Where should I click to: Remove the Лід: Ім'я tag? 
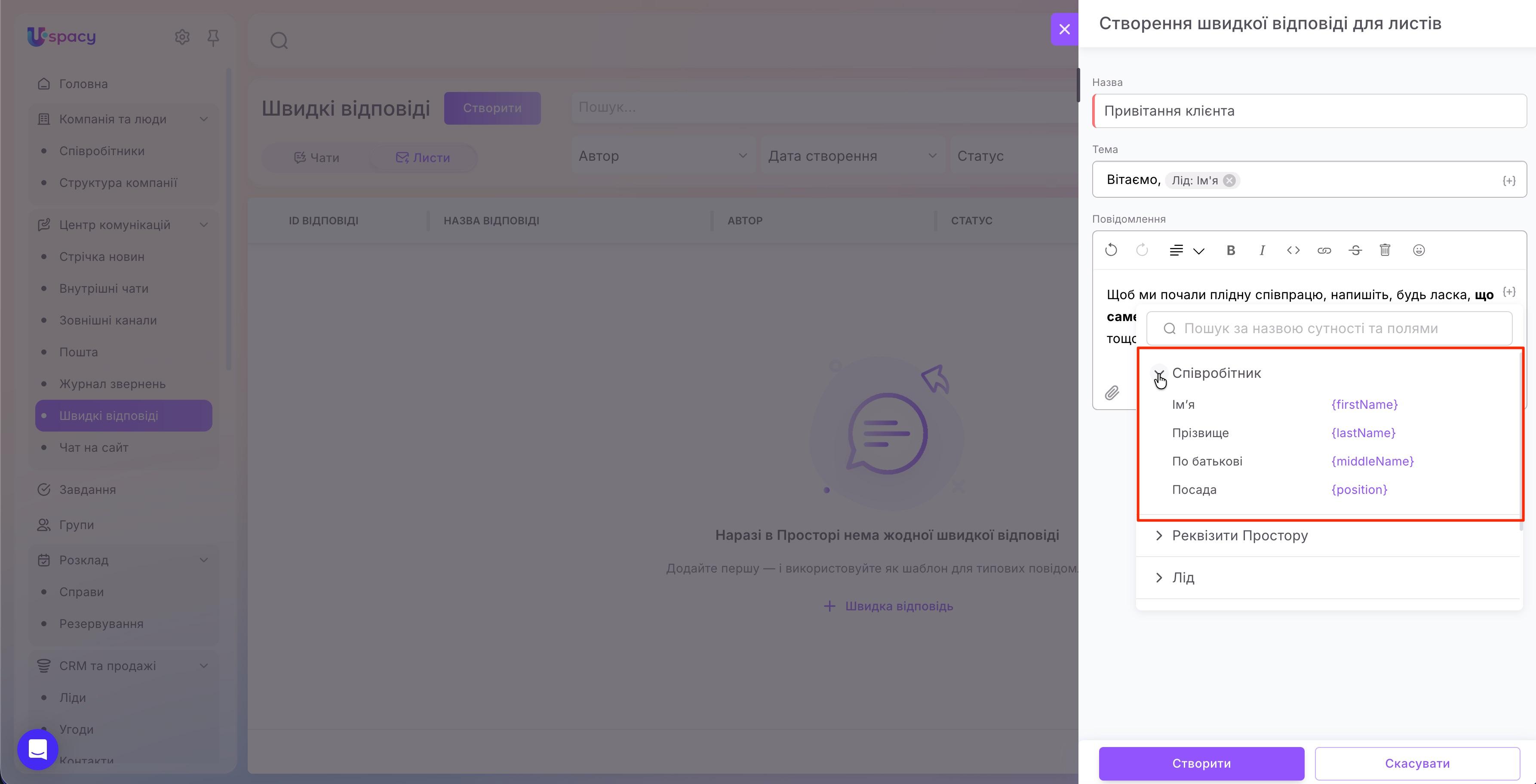(1229, 181)
